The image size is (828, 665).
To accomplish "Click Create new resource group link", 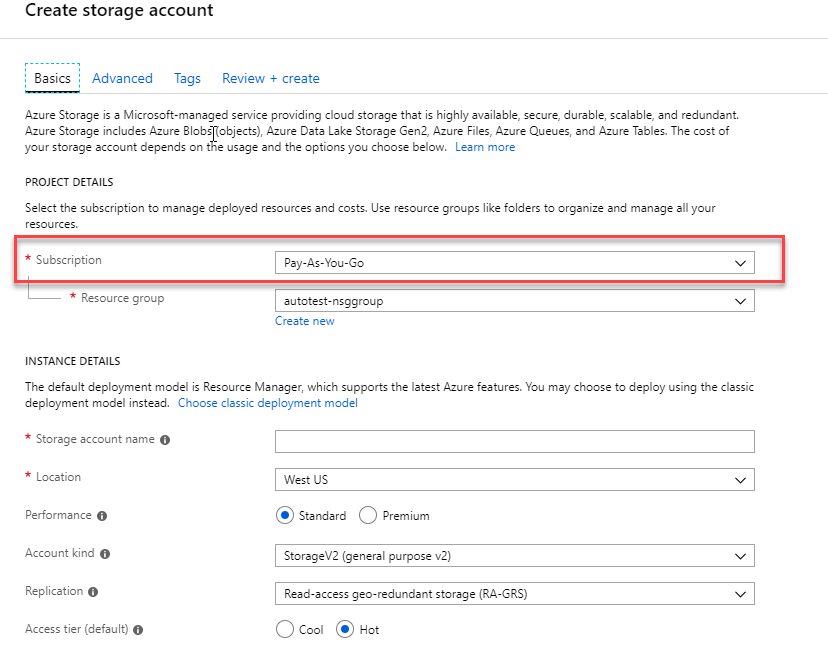I will [x=305, y=321].
